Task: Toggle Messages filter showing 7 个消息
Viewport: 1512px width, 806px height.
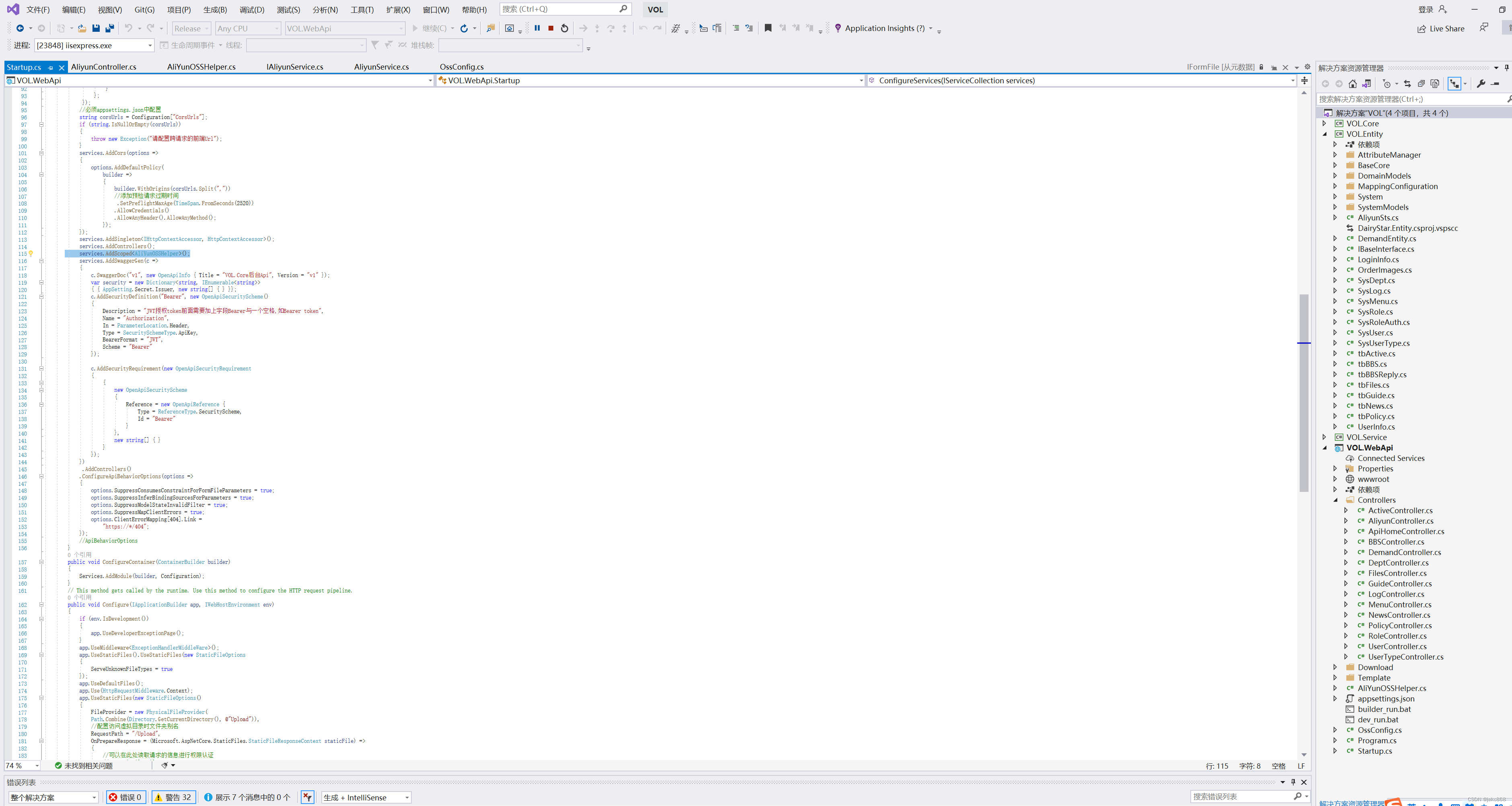Action: (247, 797)
